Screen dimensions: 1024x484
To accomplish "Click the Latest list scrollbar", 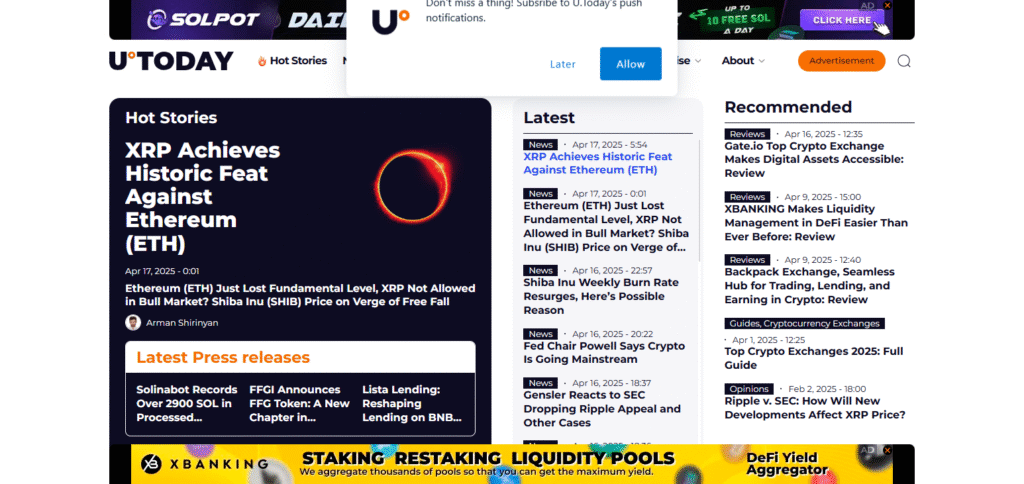I will point(699,200).
